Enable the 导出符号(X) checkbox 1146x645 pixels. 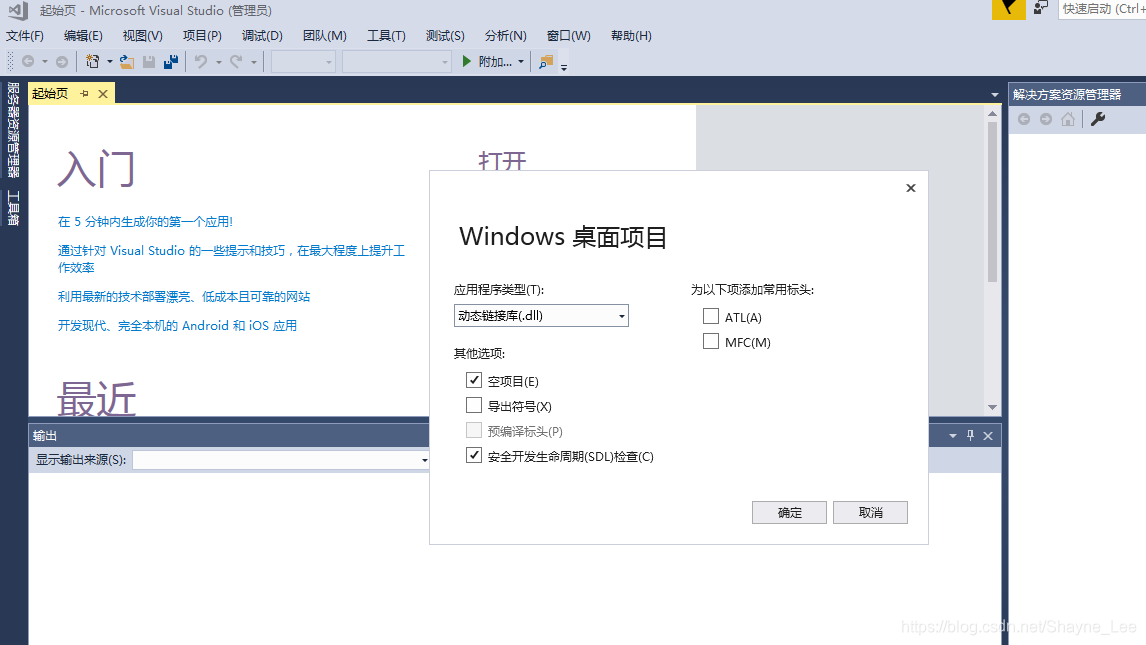(x=474, y=405)
